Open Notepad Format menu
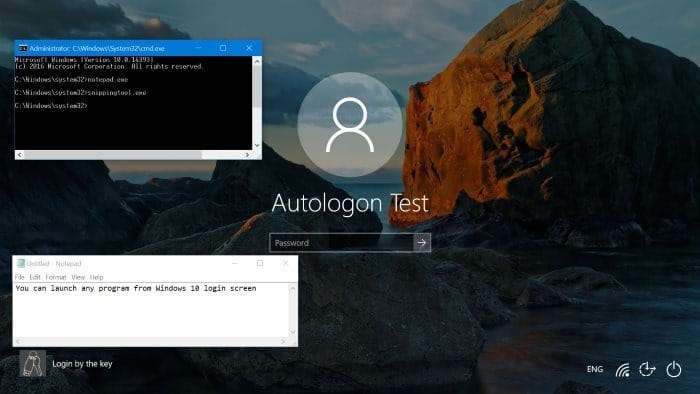This screenshot has height=394, width=700. pyautogui.click(x=56, y=277)
